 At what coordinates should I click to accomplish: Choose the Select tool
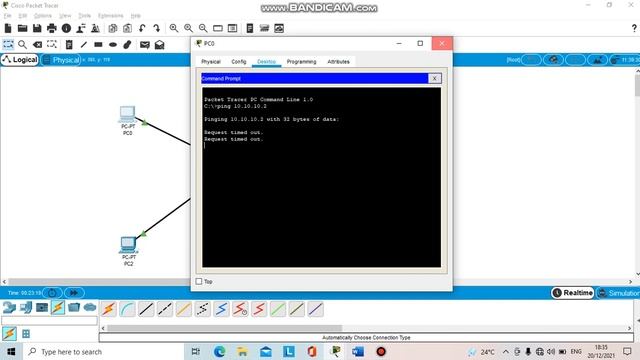tap(8, 44)
